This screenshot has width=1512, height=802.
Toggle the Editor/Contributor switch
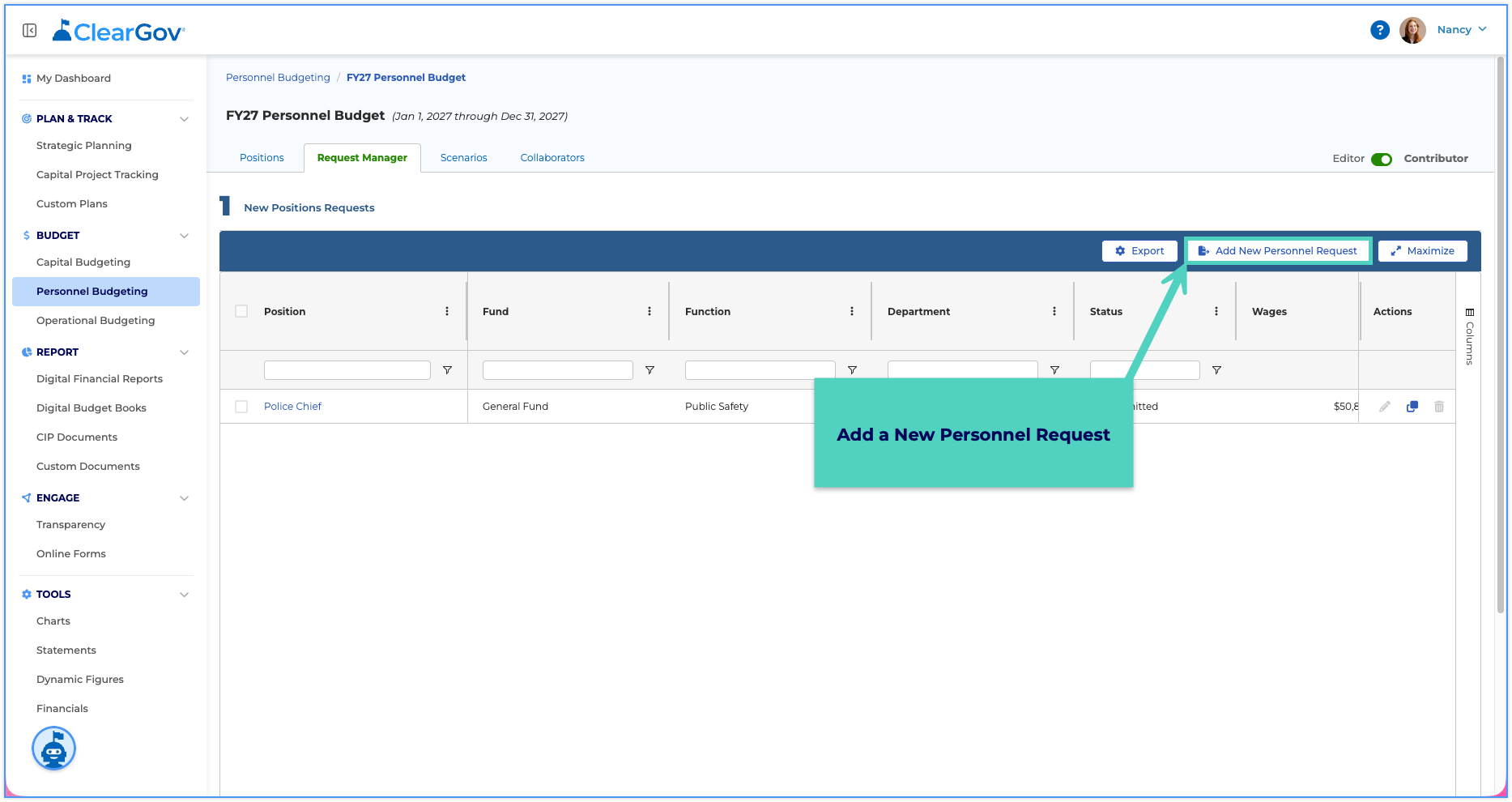[1382, 159]
